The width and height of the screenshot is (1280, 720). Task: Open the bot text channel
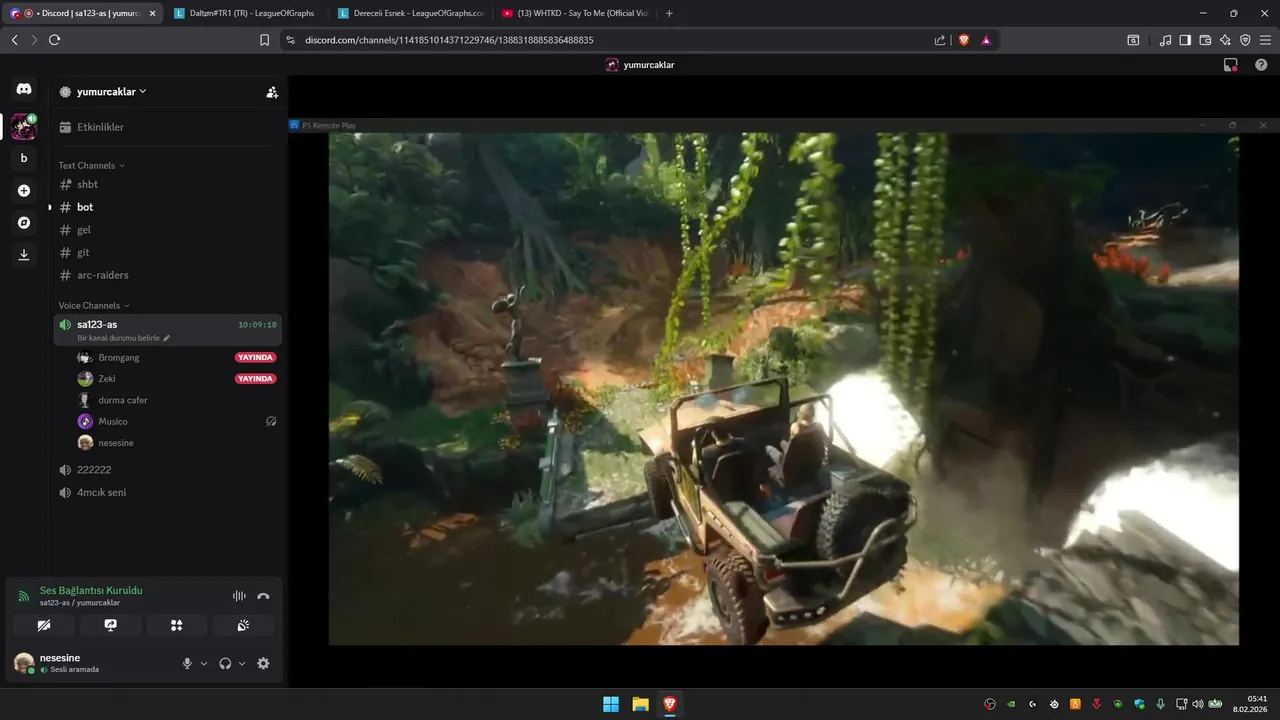pos(168,207)
